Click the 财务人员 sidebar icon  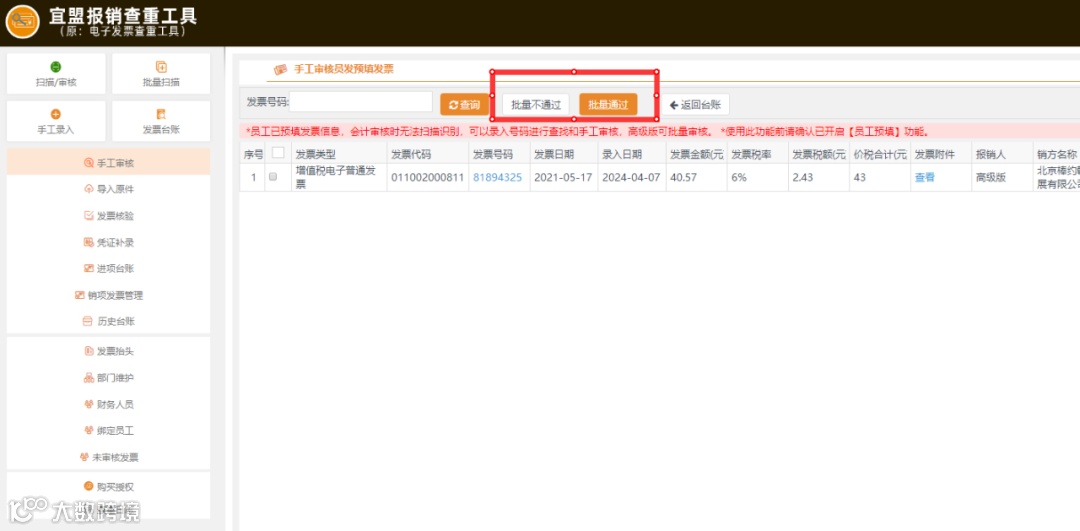pos(88,404)
